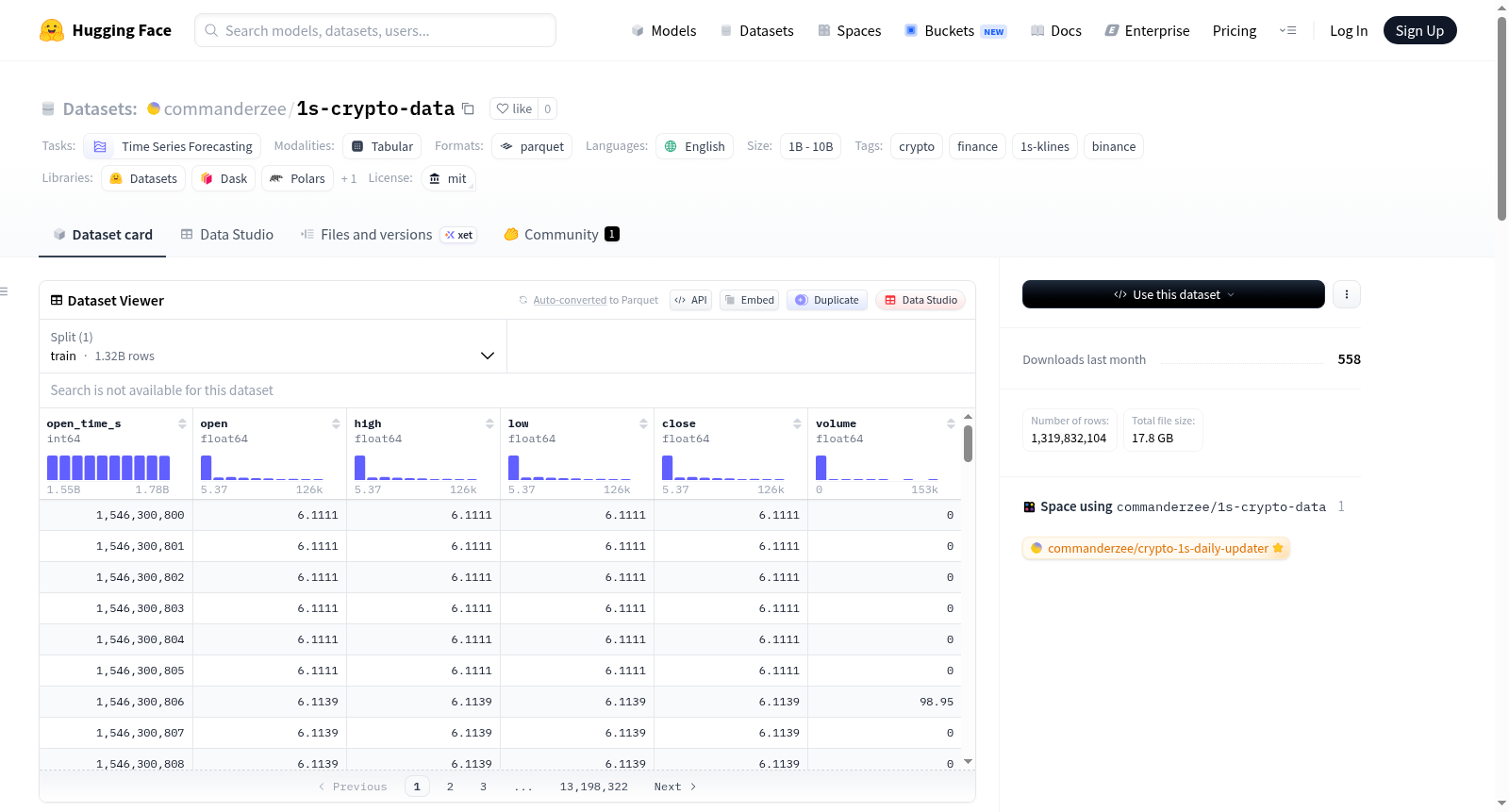Screen dimensions: 1509x812
Task: Click the close column histogram
Action: pos(723,468)
